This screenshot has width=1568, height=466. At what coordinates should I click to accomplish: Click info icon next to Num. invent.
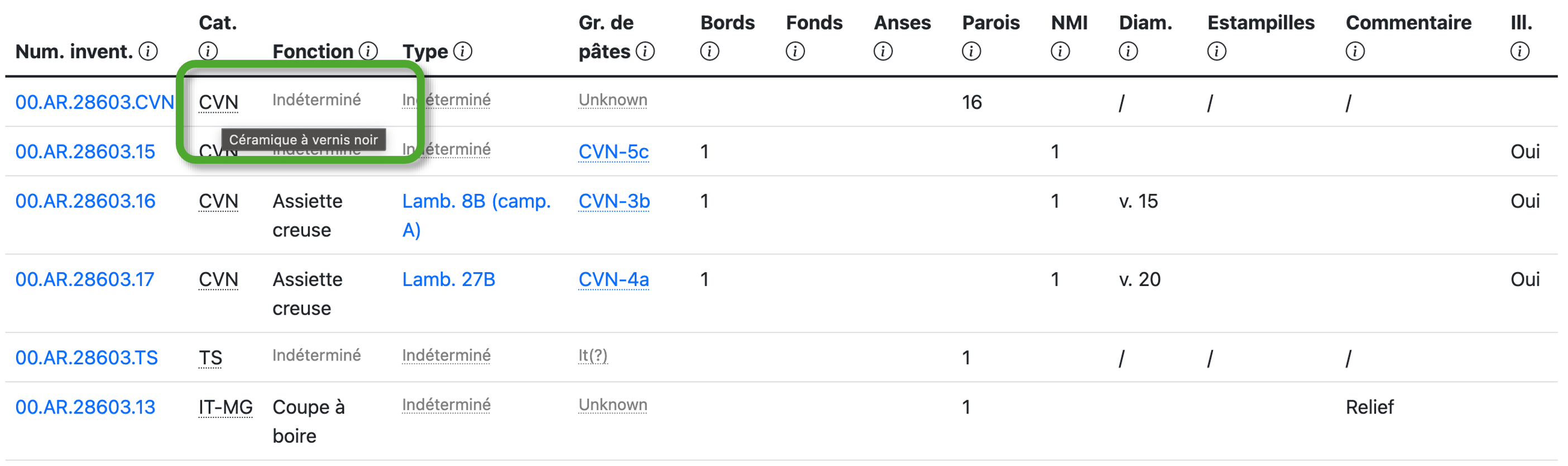pyautogui.click(x=148, y=51)
